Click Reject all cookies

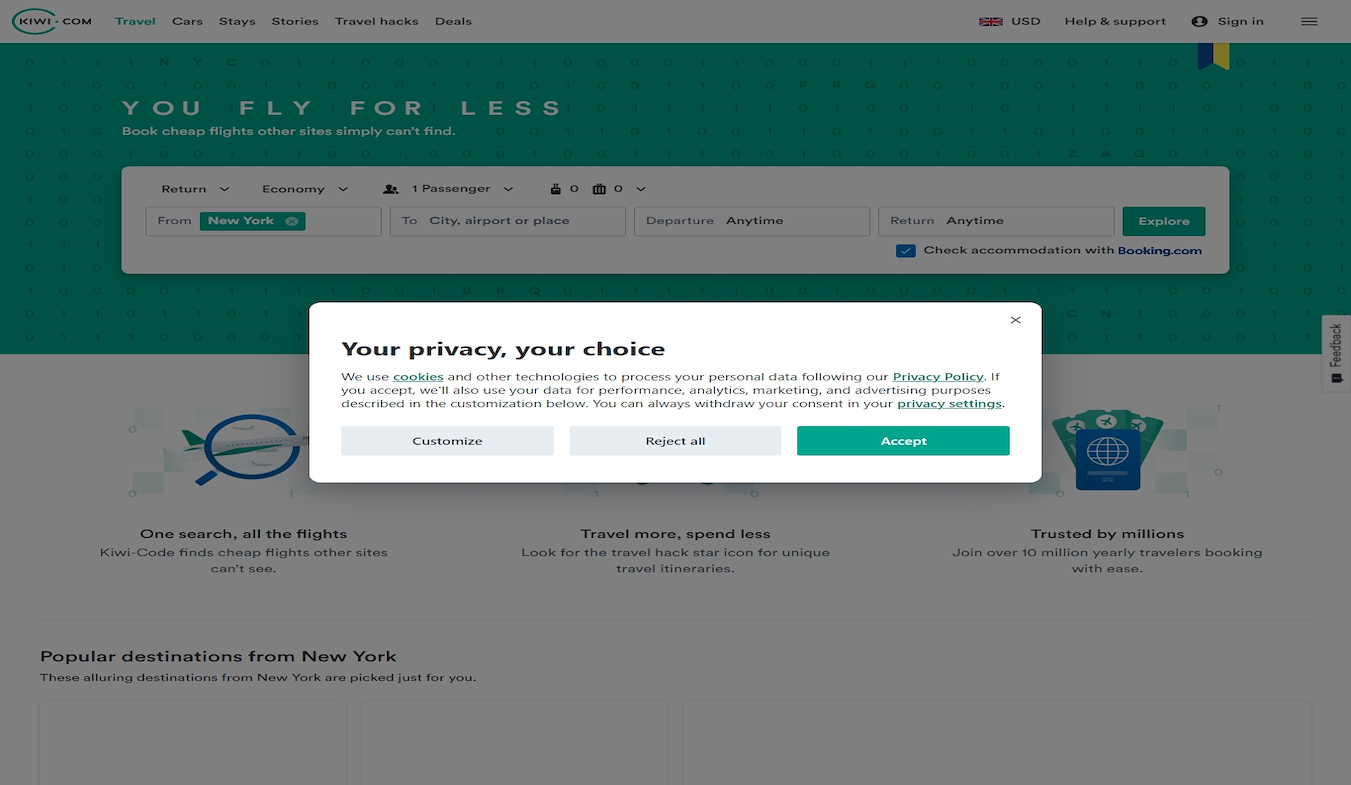point(675,441)
